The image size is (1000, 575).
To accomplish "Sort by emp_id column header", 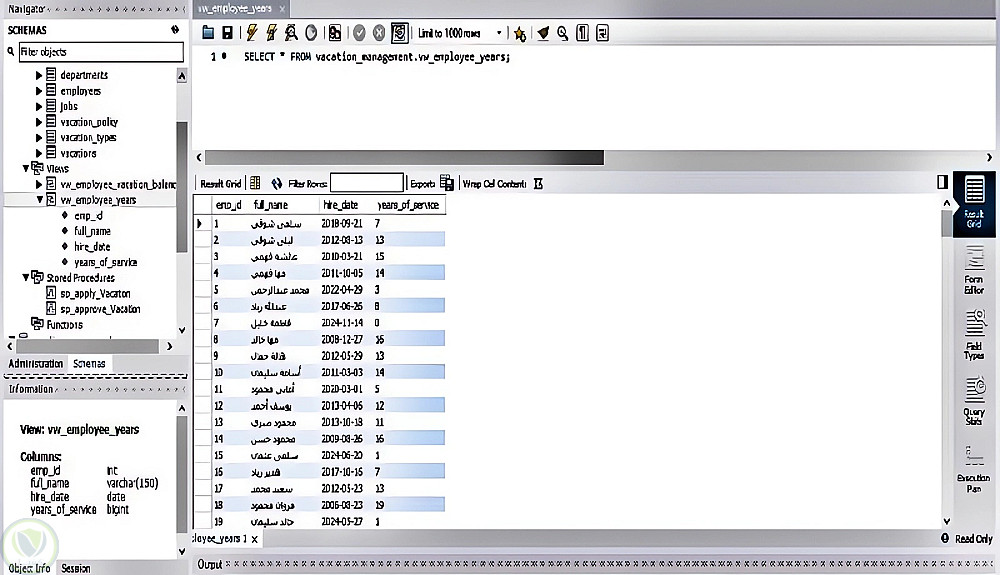I will pos(228,205).
